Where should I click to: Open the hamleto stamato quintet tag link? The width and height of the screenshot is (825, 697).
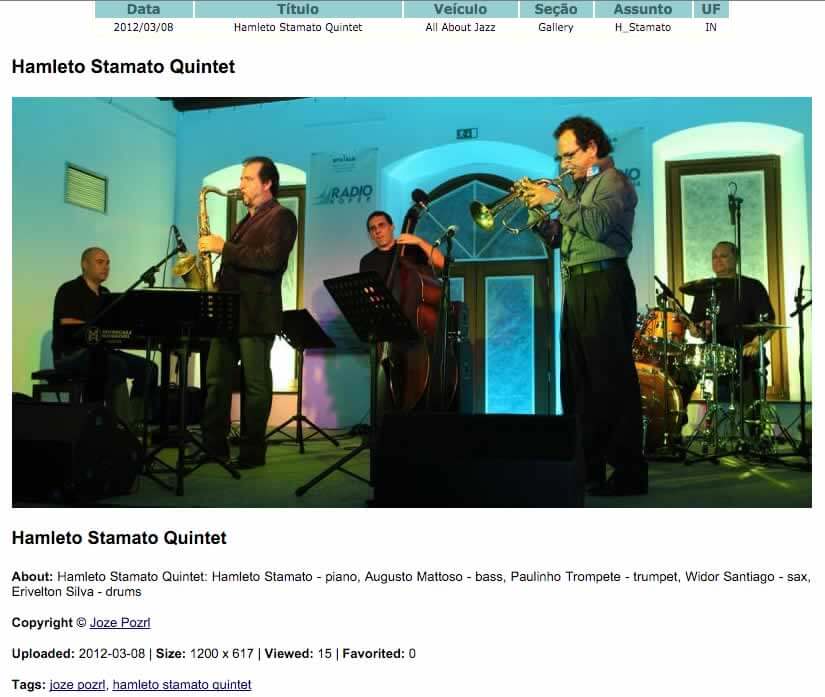click(182, 684)
